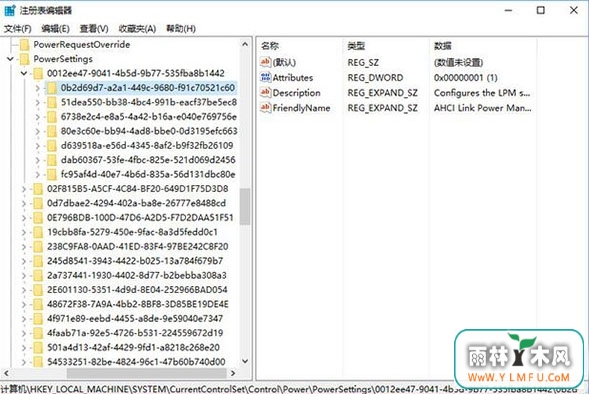
Task: Expand the 02F815B5-A5CF-4C84 key
Action: pos(24,189)
